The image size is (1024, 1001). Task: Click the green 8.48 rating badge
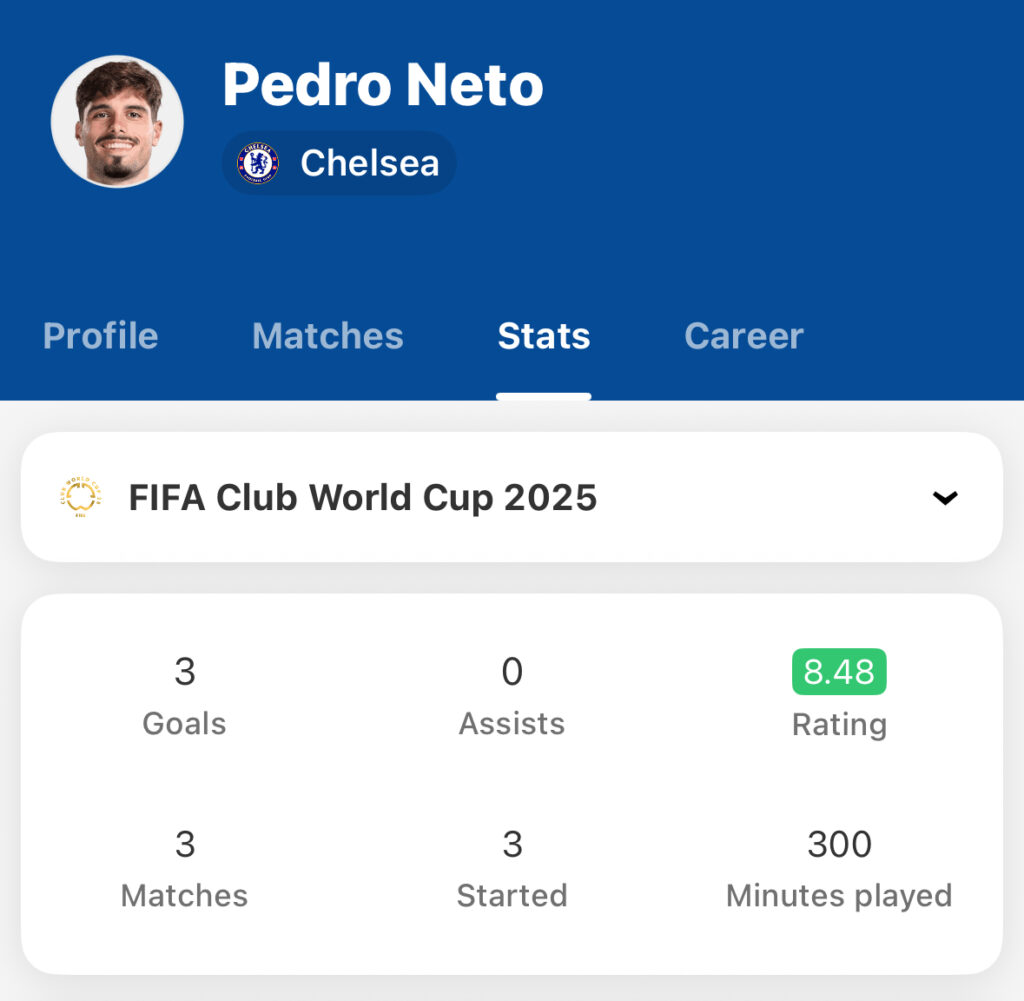click(839, 671)
